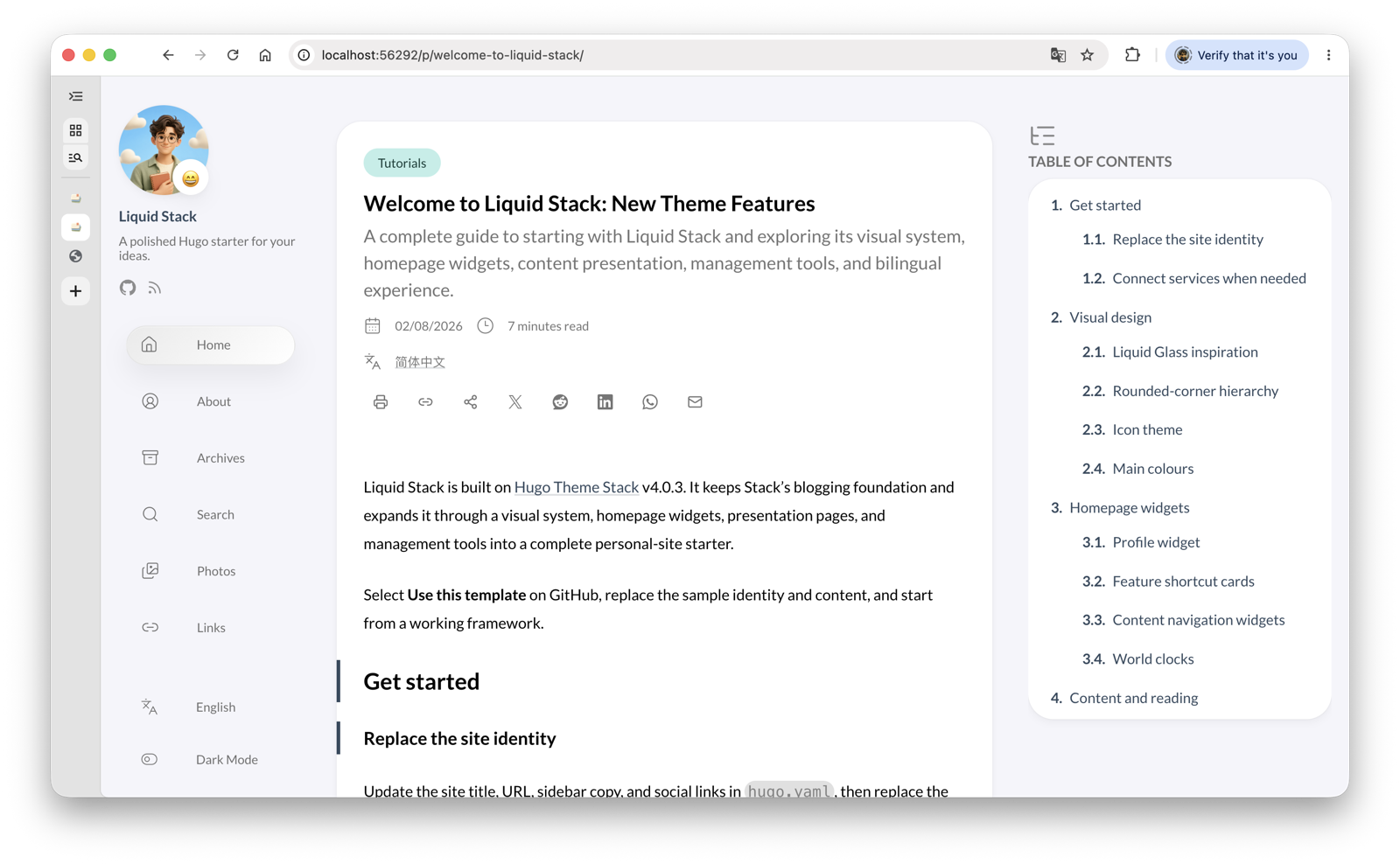Reload the page
The width and height of the screenshot is (1400, 864).
[x=233, y=55]
